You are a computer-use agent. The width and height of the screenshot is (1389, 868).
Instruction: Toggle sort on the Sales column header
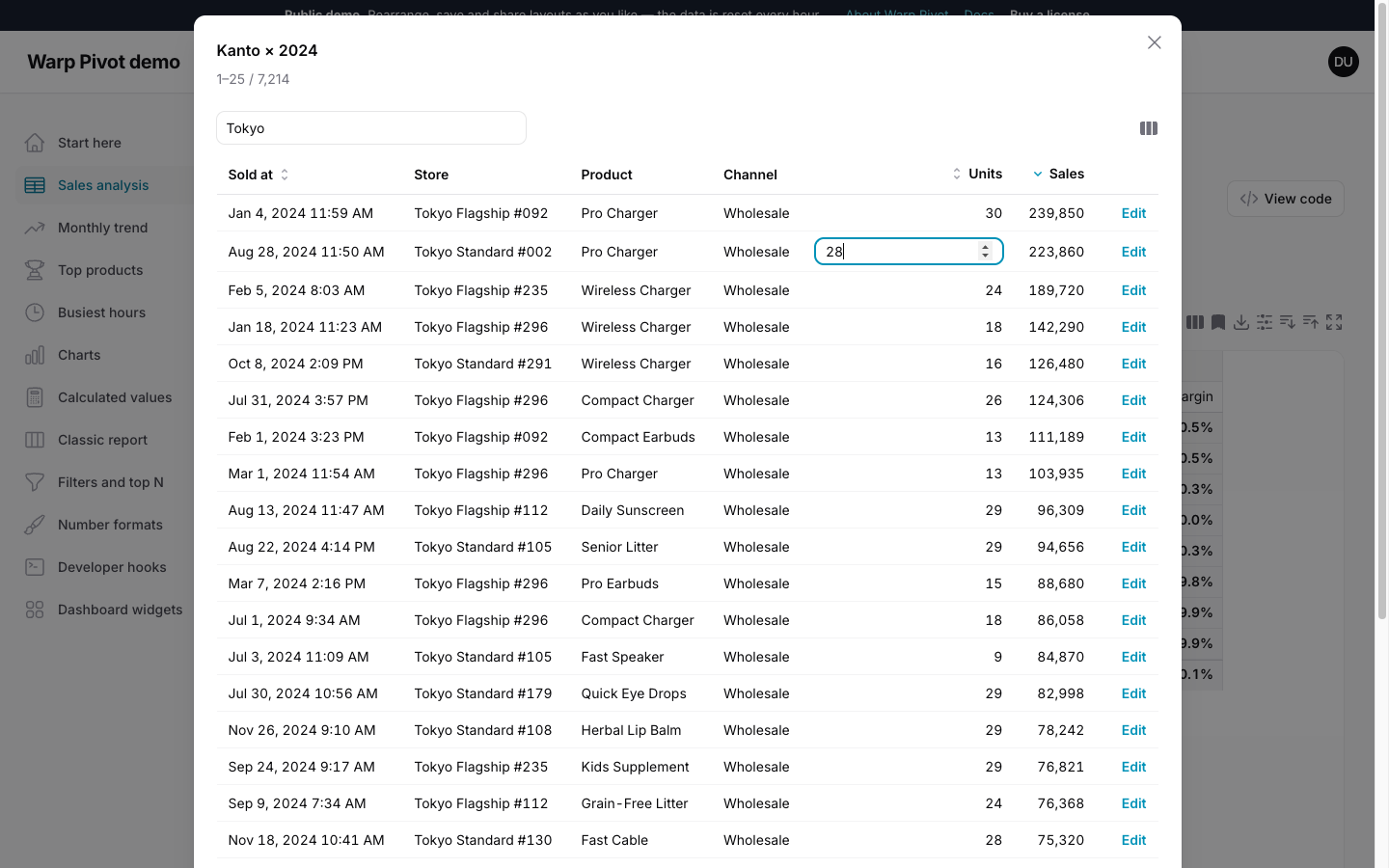(x=1058, y=174)
